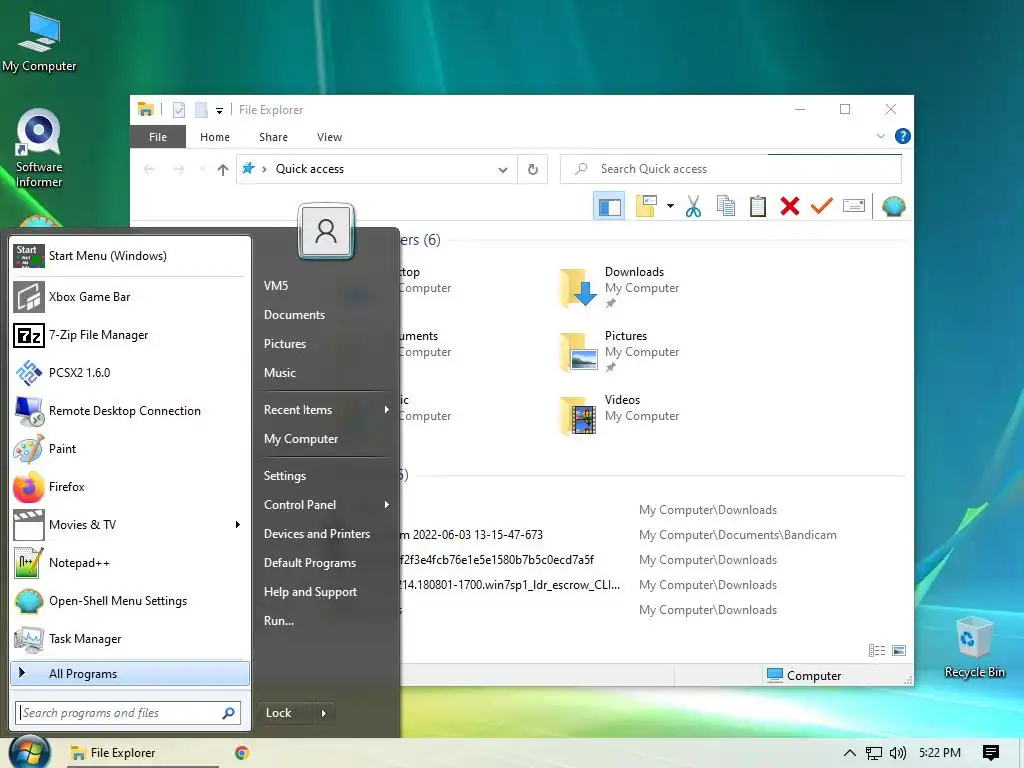The width and height of the screenshot is (1024, 768).
Task: Open 7-Zip File Manager
Action: click(x=130, y=335)
